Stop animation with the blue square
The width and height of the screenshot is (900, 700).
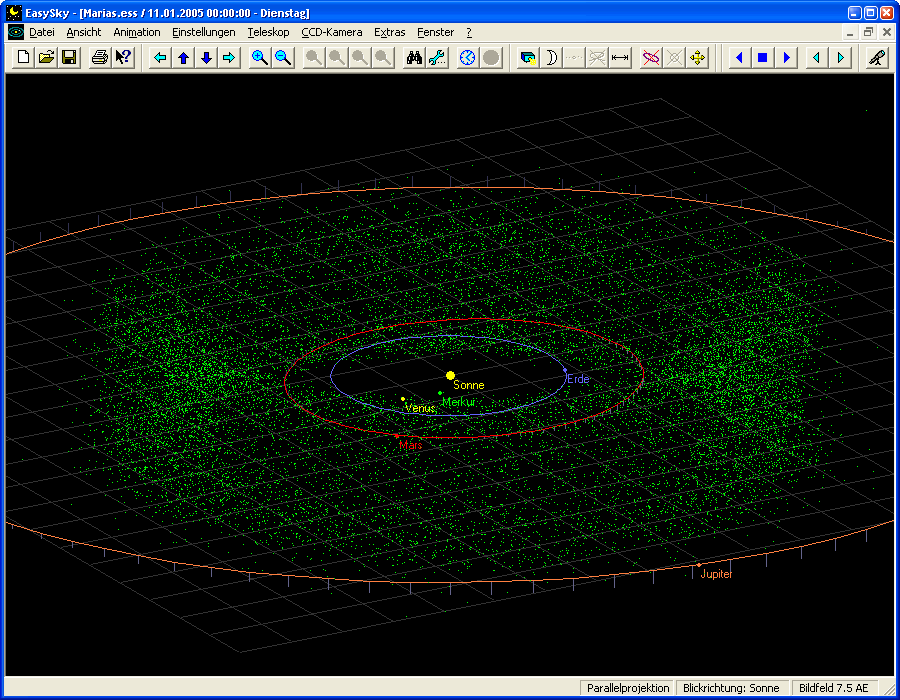762,58
